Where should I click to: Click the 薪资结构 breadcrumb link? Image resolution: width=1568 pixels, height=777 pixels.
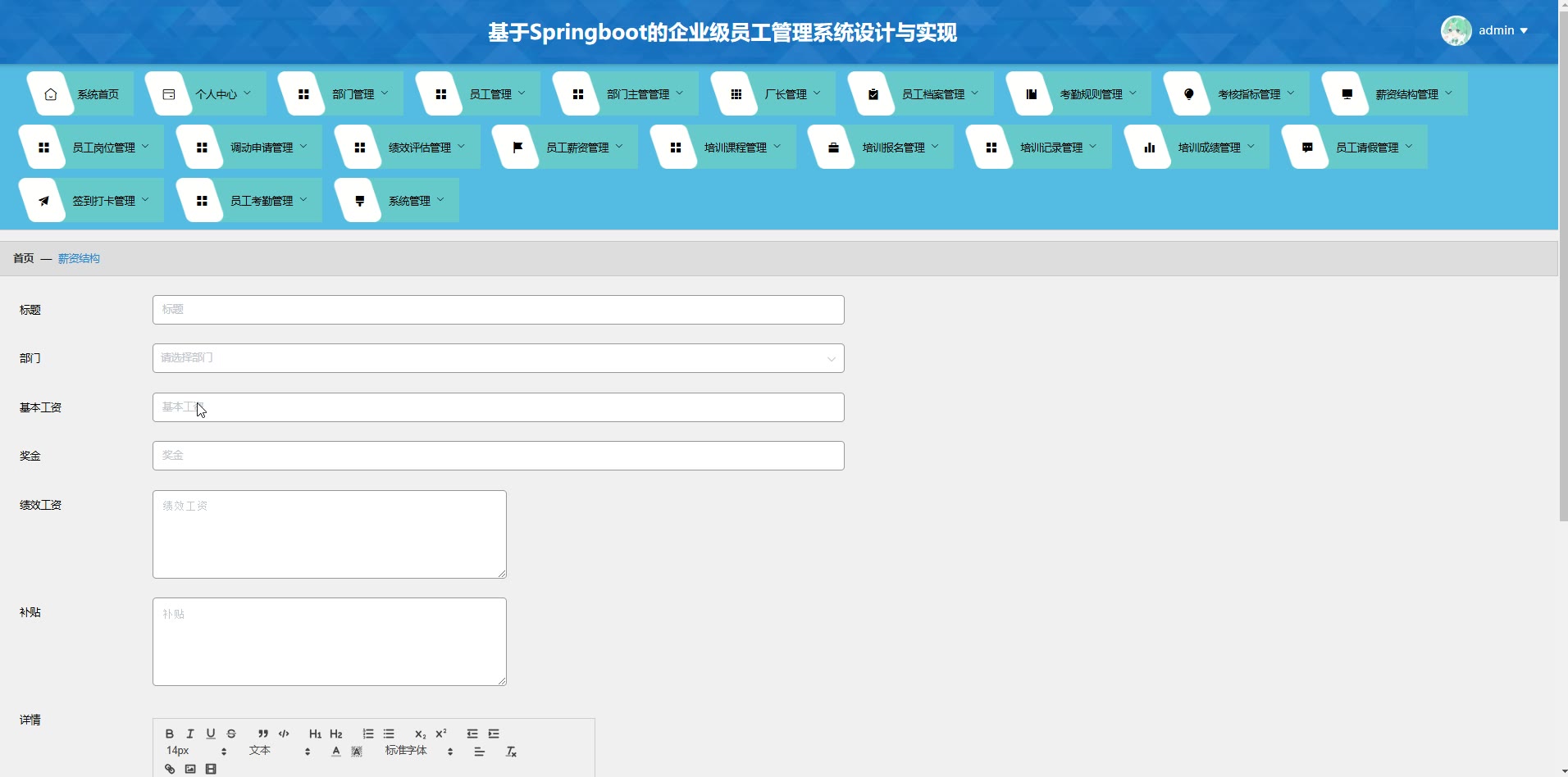click(x=79, y=258)
